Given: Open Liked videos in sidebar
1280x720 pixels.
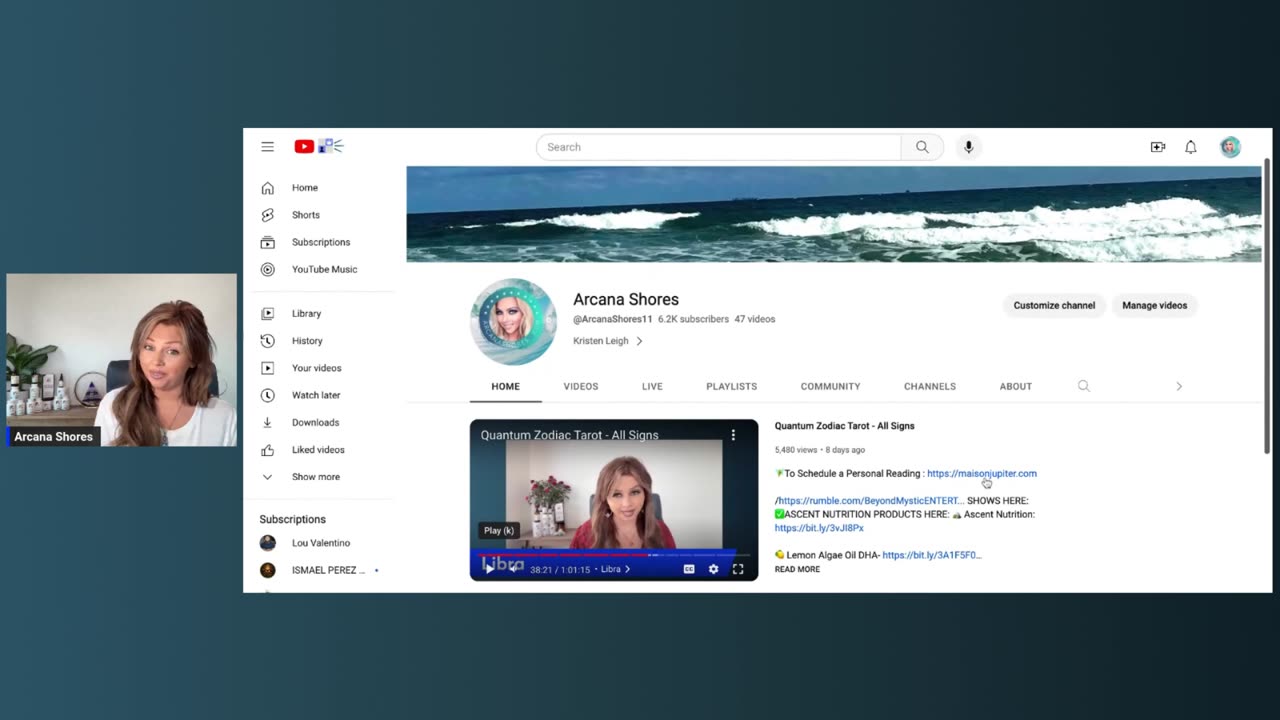Looking at the screenshot, I should tap(320, 450).
